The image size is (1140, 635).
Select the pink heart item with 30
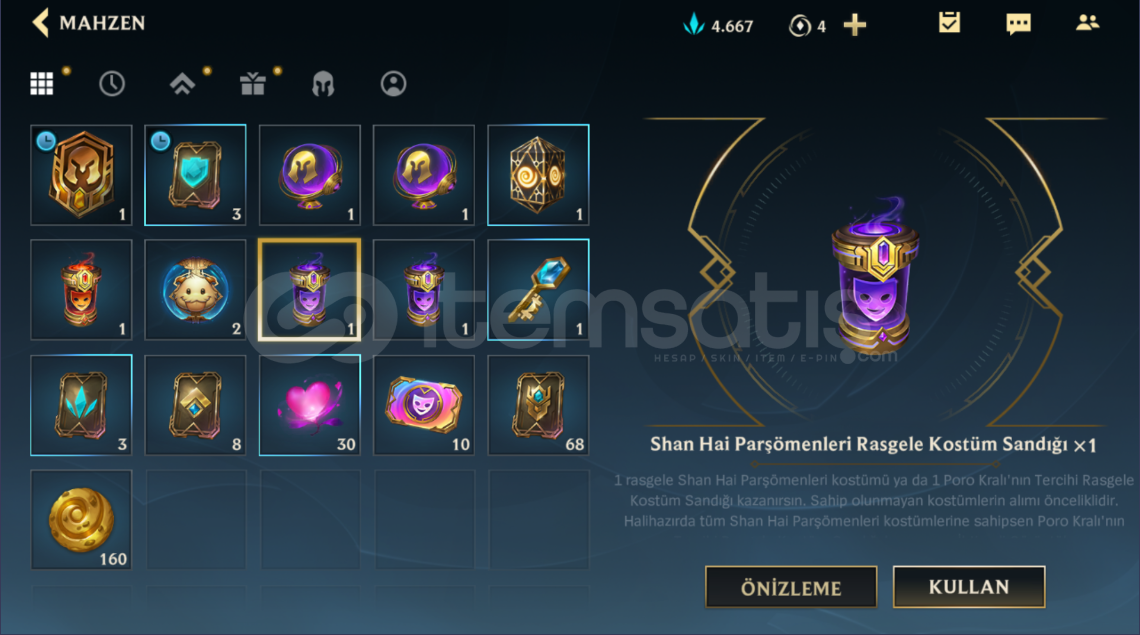tap(310, 405)
